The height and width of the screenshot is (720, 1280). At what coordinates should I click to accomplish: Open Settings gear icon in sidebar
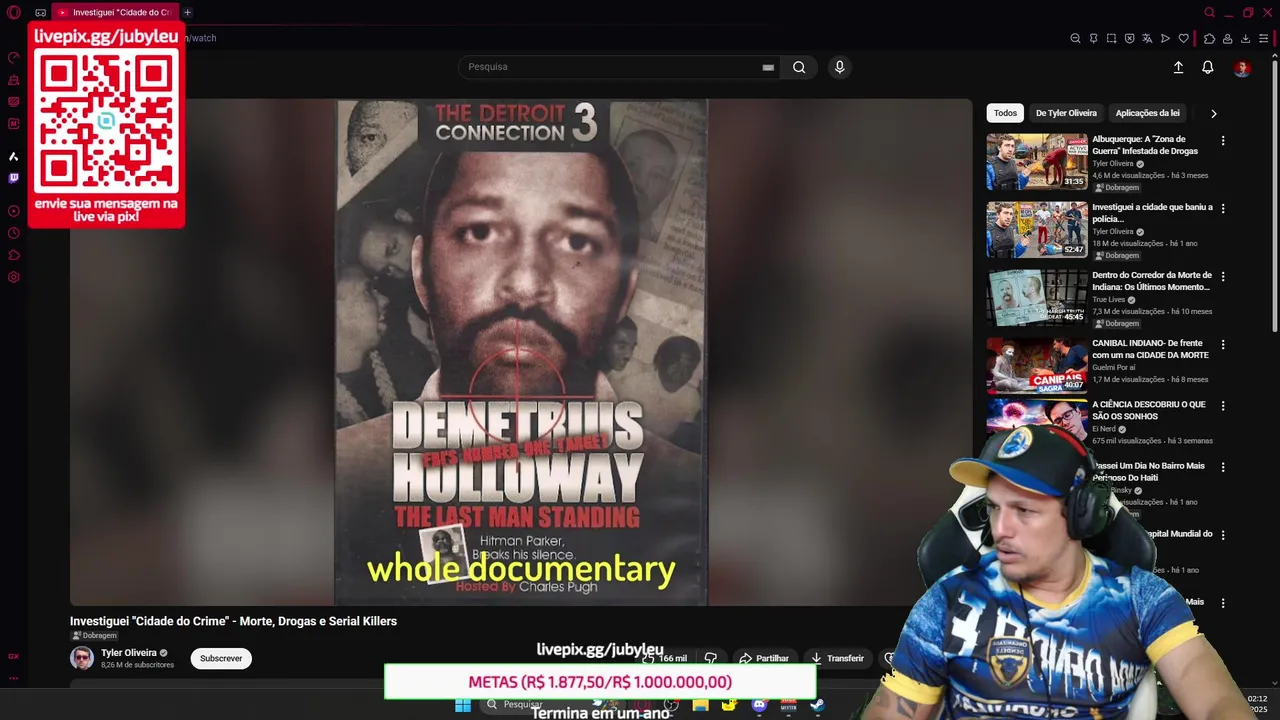[x=14, y=277]
